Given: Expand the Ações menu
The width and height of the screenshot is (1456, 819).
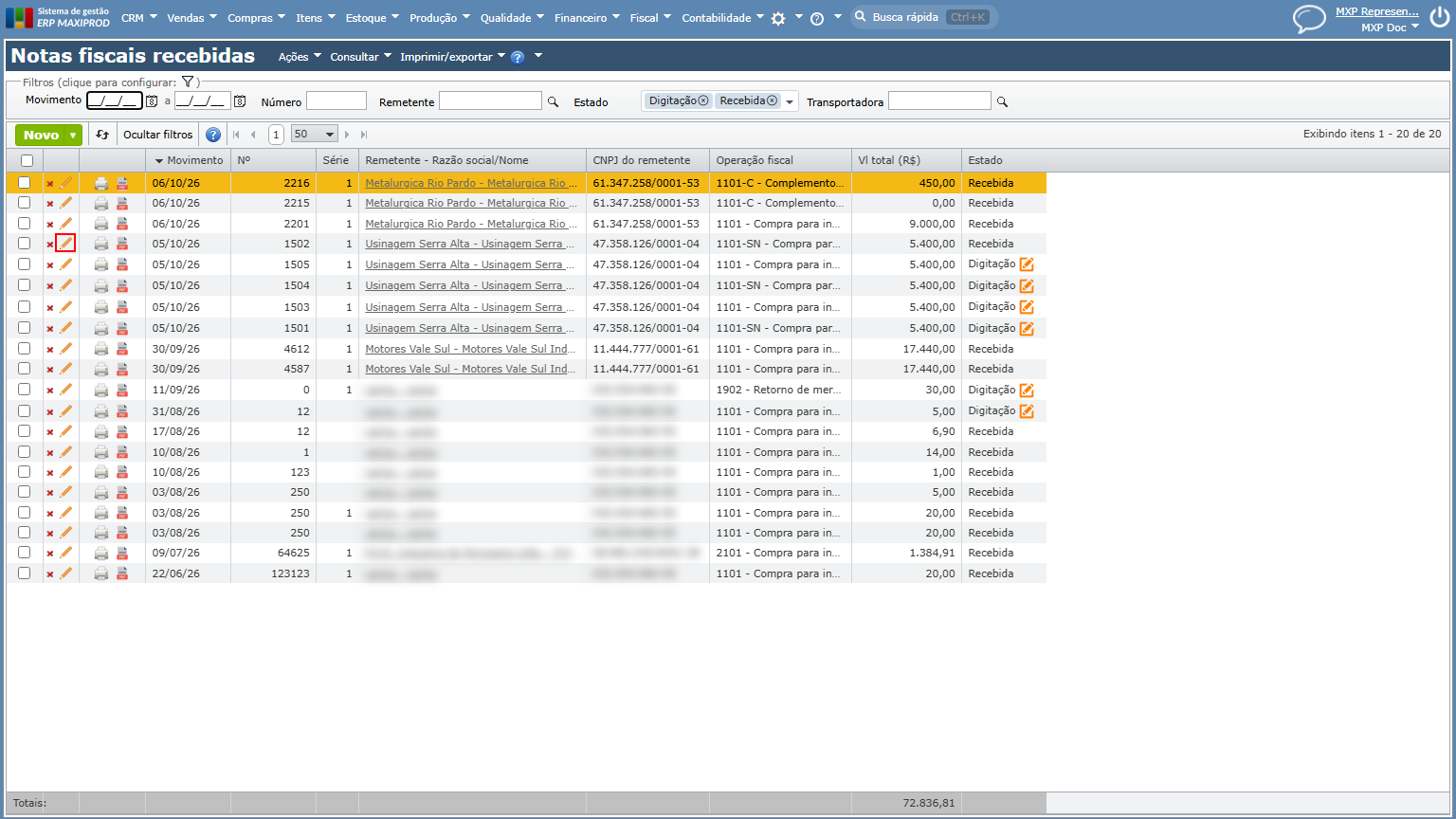Looking at the screenshot, I should coord(300,57).
